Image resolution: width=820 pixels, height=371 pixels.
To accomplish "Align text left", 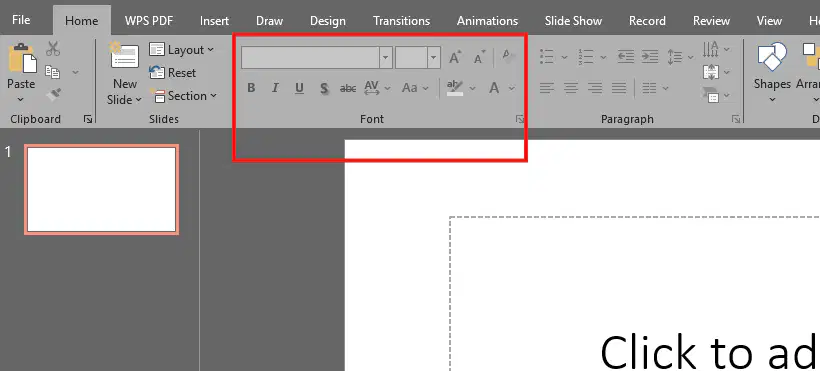I will point(547,88).
